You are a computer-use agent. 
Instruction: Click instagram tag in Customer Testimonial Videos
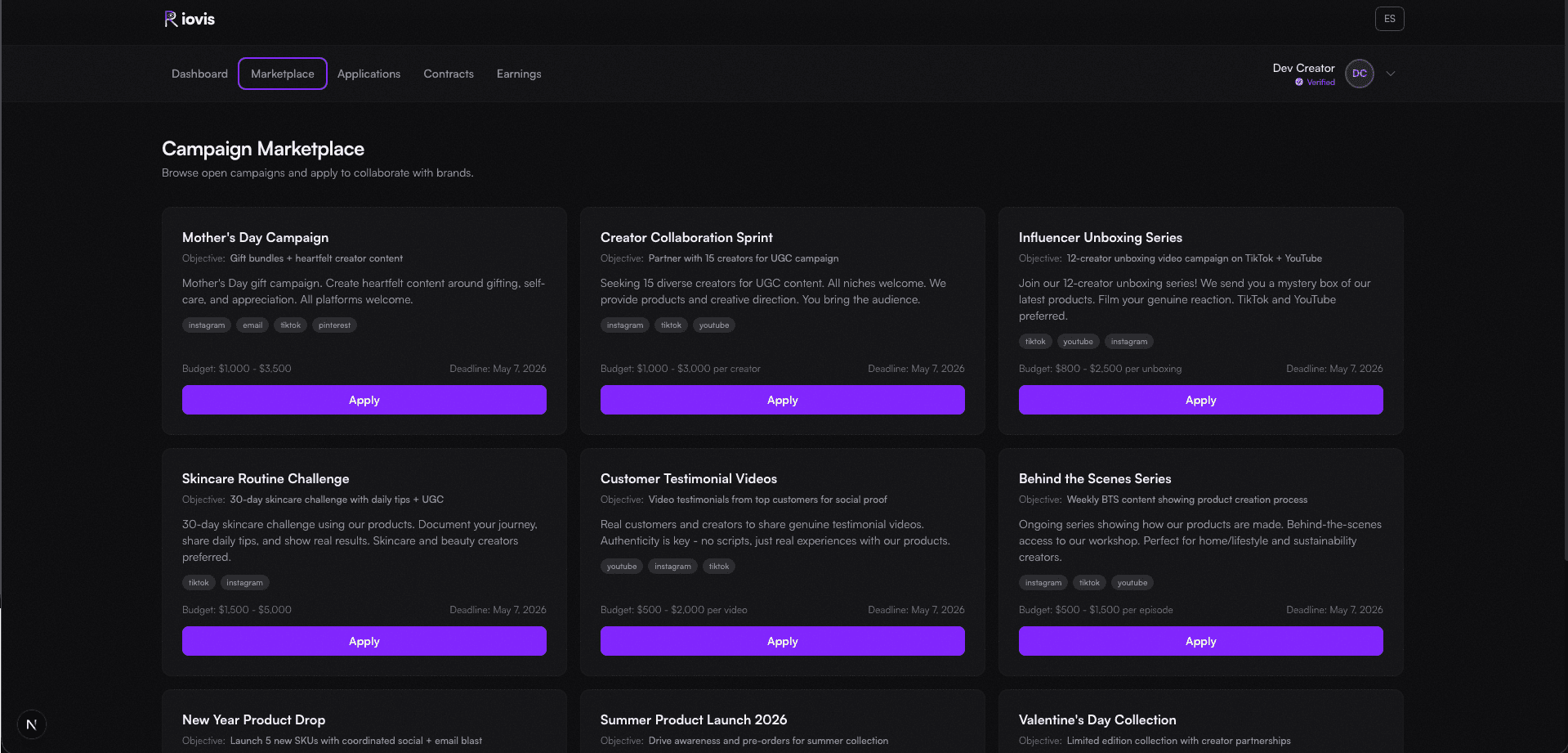click(x=672, y=567)
